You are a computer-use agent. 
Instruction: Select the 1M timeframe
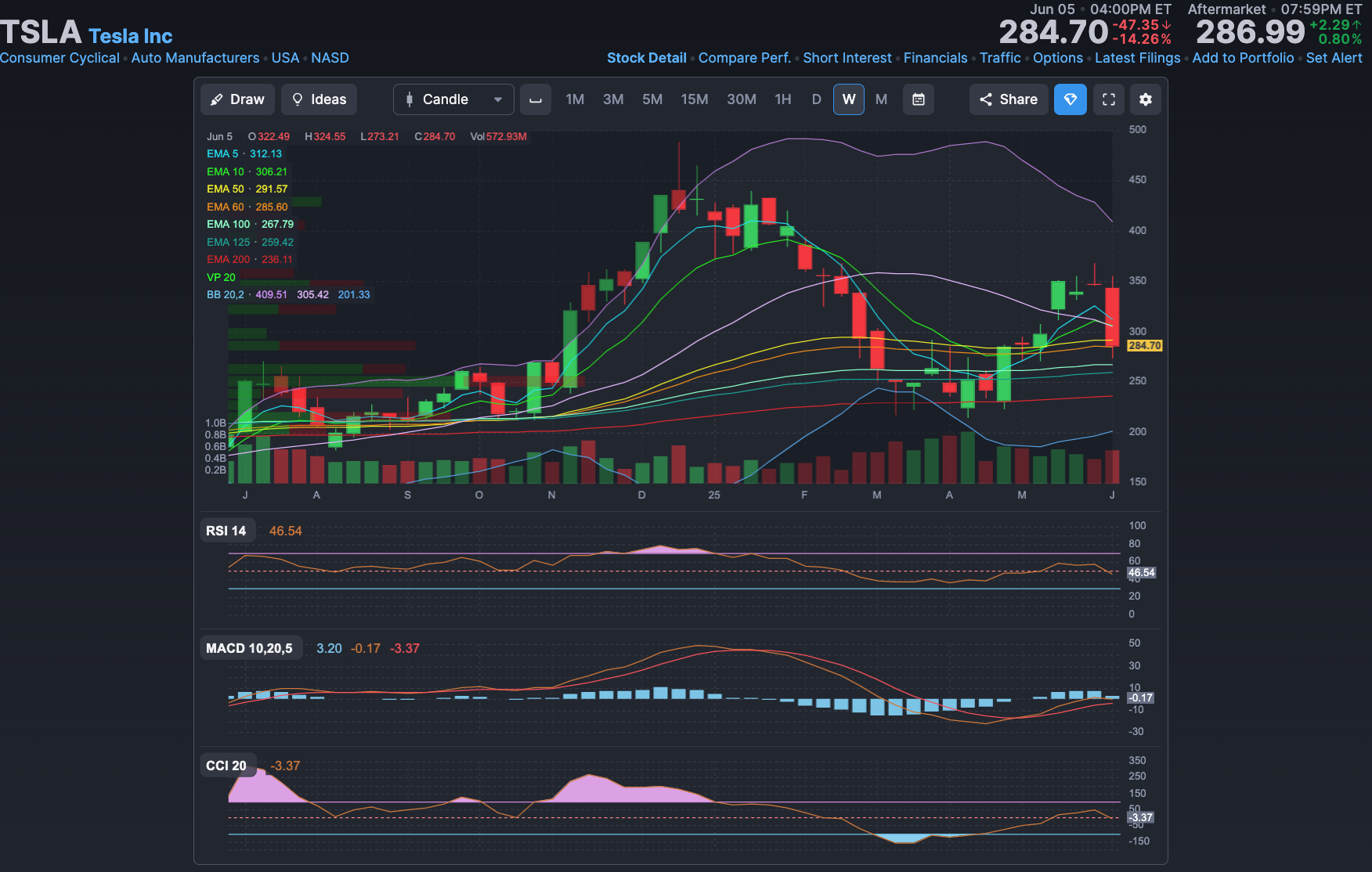575,99
